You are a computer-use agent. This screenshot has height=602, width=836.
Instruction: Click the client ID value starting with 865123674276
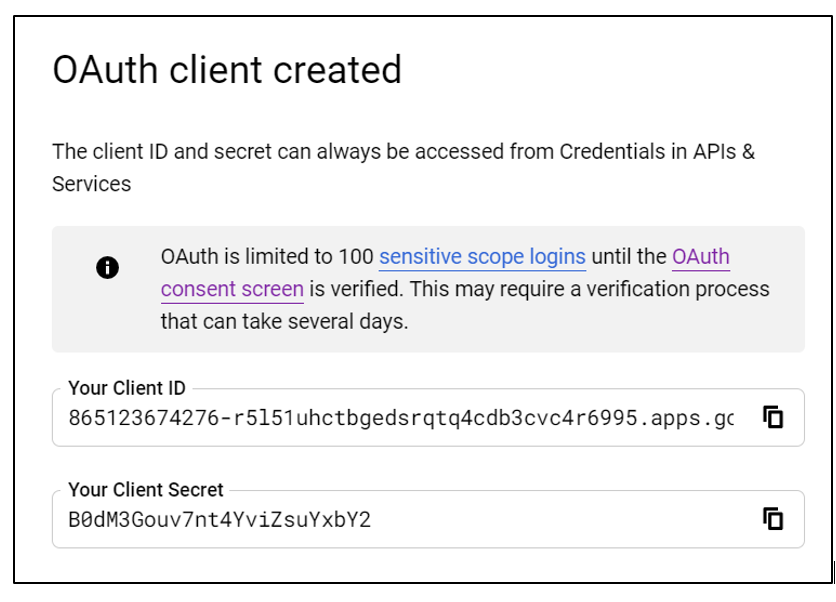click(x=400, y=418)
